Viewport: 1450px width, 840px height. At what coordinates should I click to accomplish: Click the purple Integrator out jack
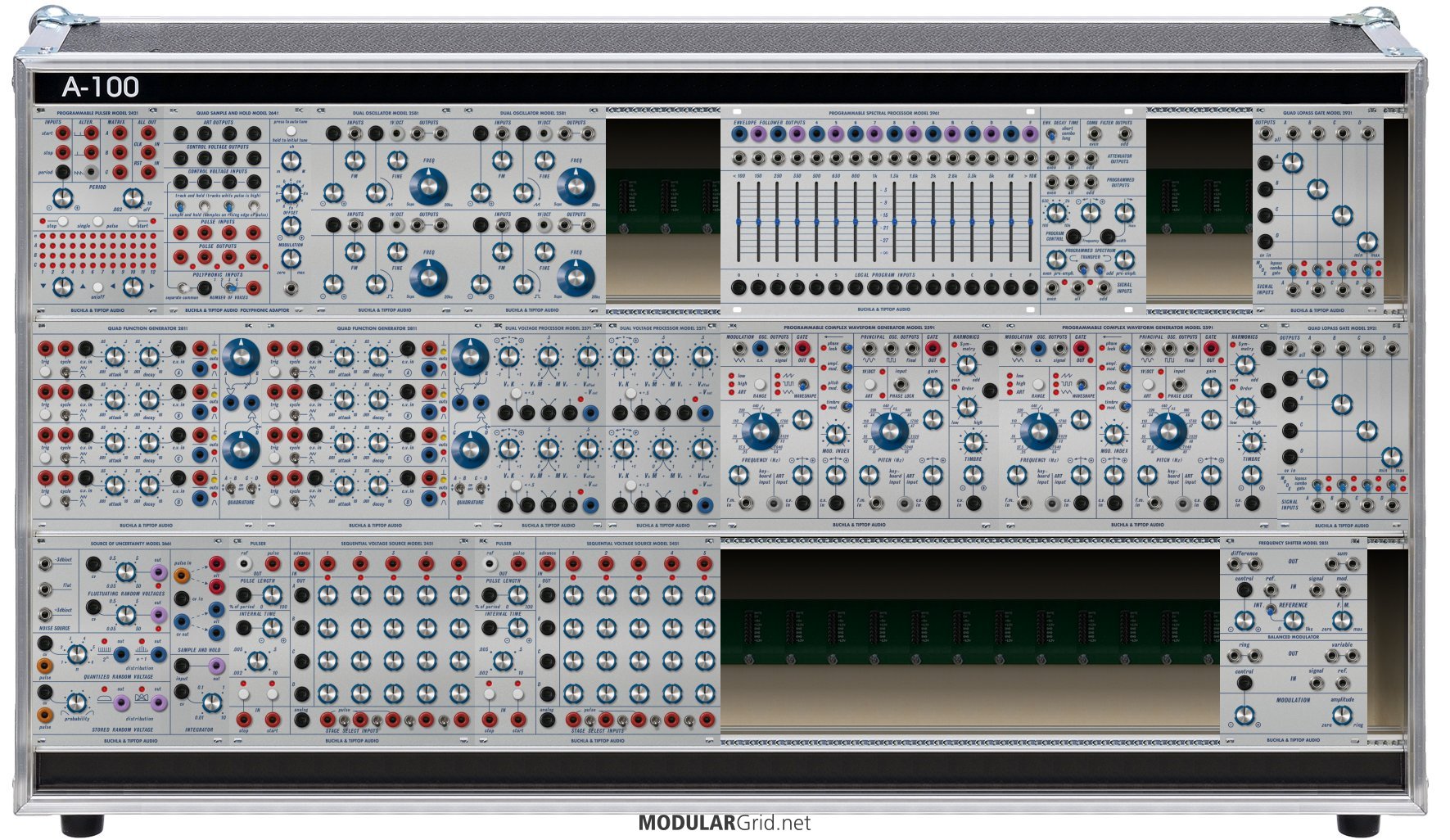click(x=216, y=666)
